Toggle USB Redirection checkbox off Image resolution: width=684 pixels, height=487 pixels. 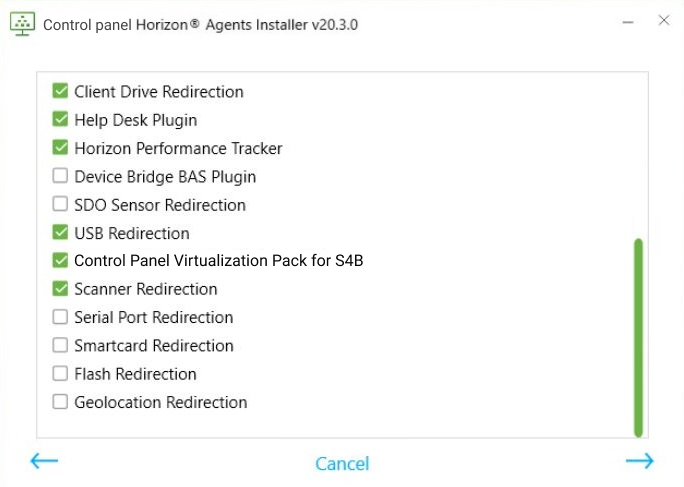60,233
